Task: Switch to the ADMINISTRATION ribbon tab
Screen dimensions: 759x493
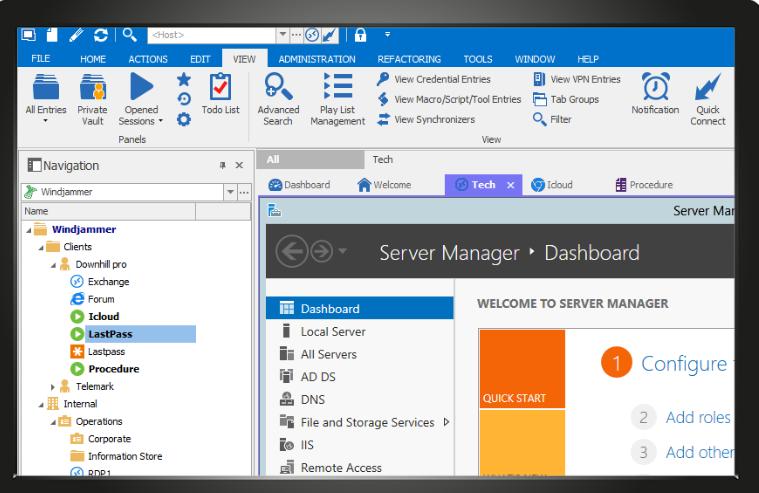Action: (317, 59)
